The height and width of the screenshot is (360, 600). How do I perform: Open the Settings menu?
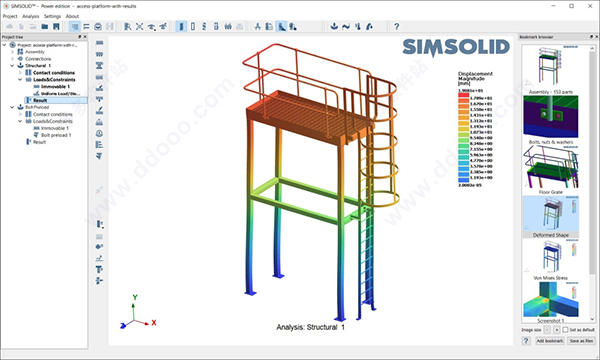[x=52, y=16]
